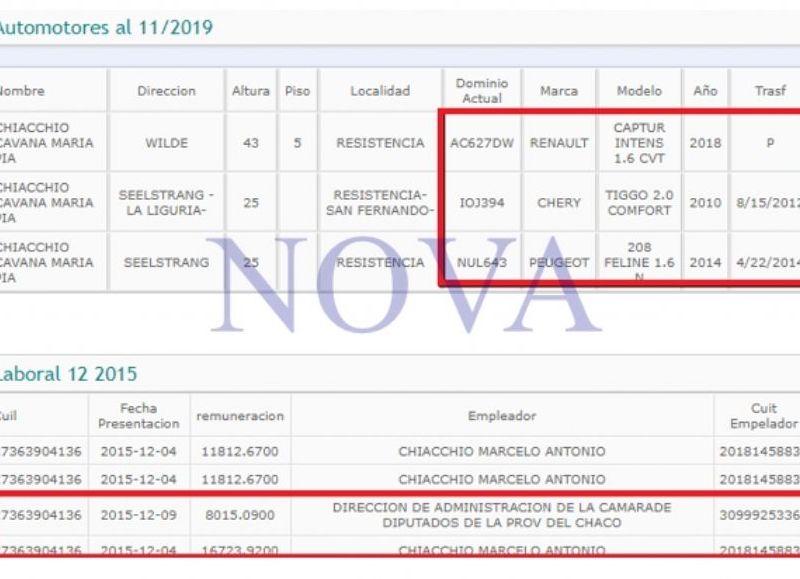This screenshot has width=800, height=579.
Task: Select the Direccion column header
Action: click(x=166, y=91)
